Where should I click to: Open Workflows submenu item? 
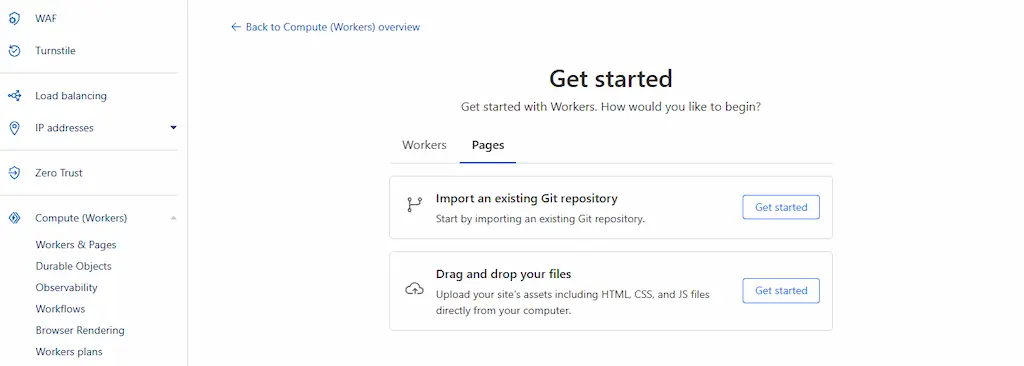pyautogui.click(x=60, y=308)
